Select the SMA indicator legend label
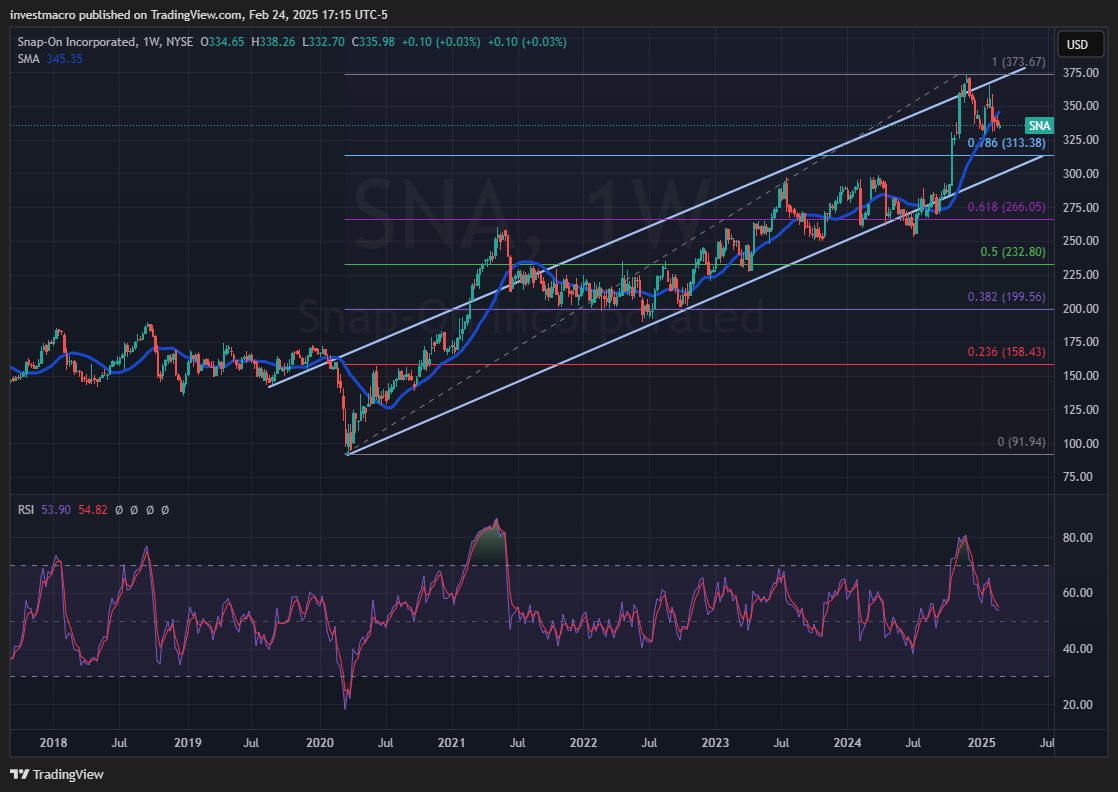 [28, 59]
